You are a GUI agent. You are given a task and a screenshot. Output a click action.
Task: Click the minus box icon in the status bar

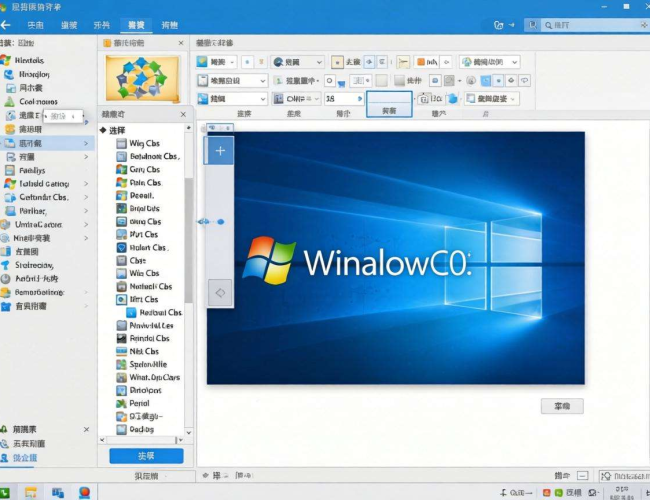pos(582,476)
